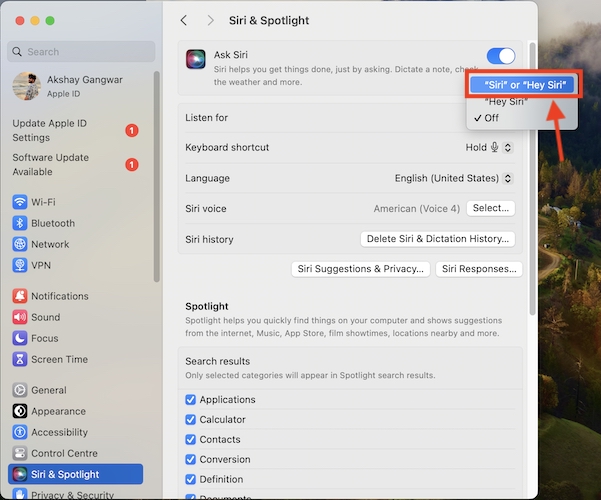Select the VPN icon in sidebar
Viewport: 601px width, 500px height.
point(20,265)
